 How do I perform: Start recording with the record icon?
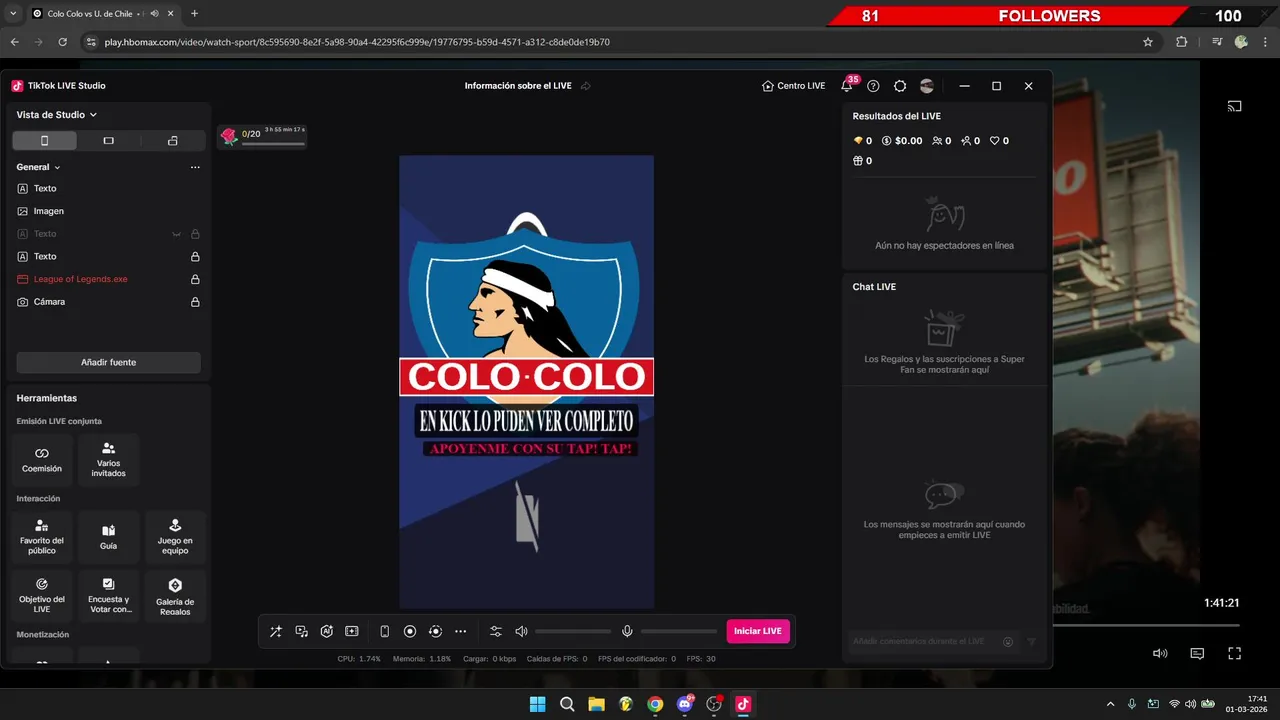click(410, 631)
